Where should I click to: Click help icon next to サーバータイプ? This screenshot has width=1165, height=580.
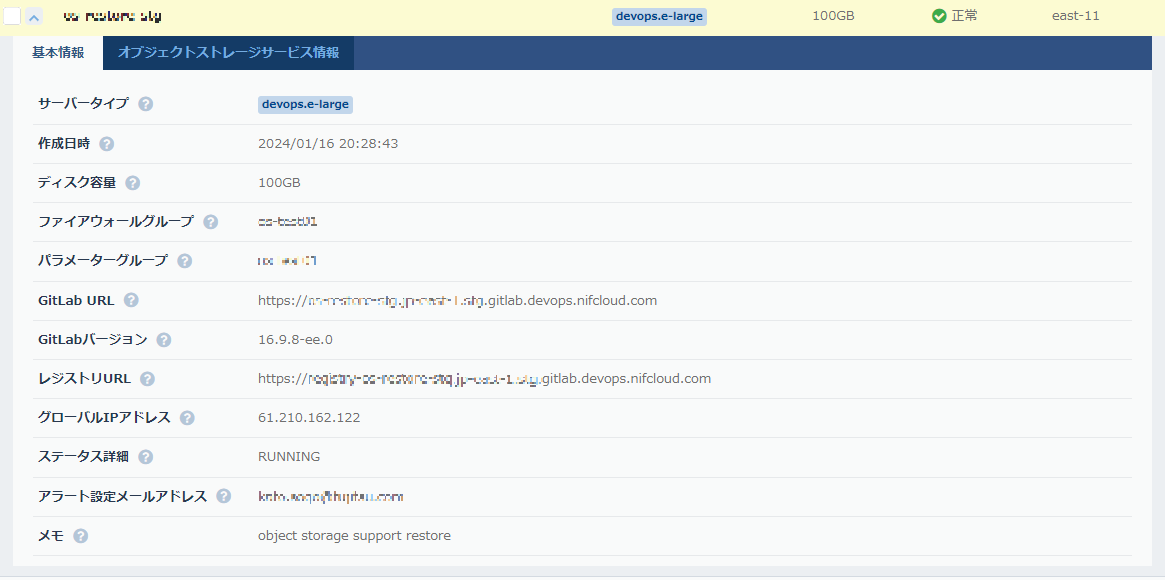146,104
